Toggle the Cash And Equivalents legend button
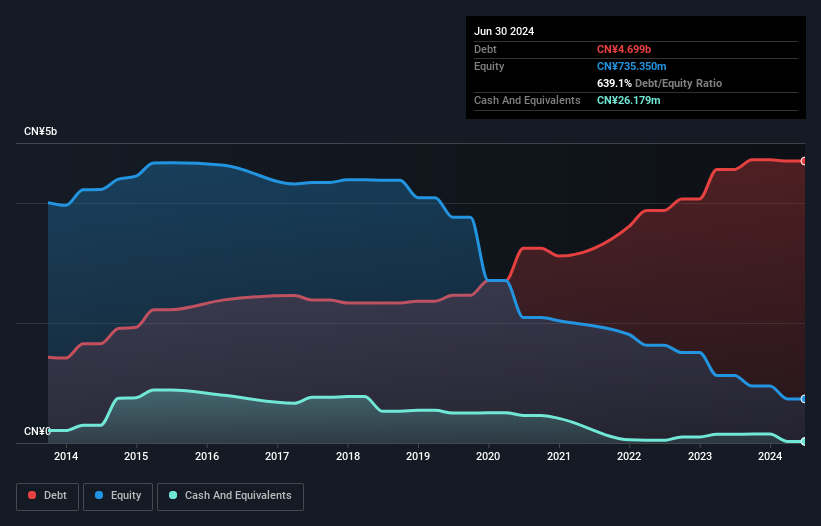 tap(230, 496)
